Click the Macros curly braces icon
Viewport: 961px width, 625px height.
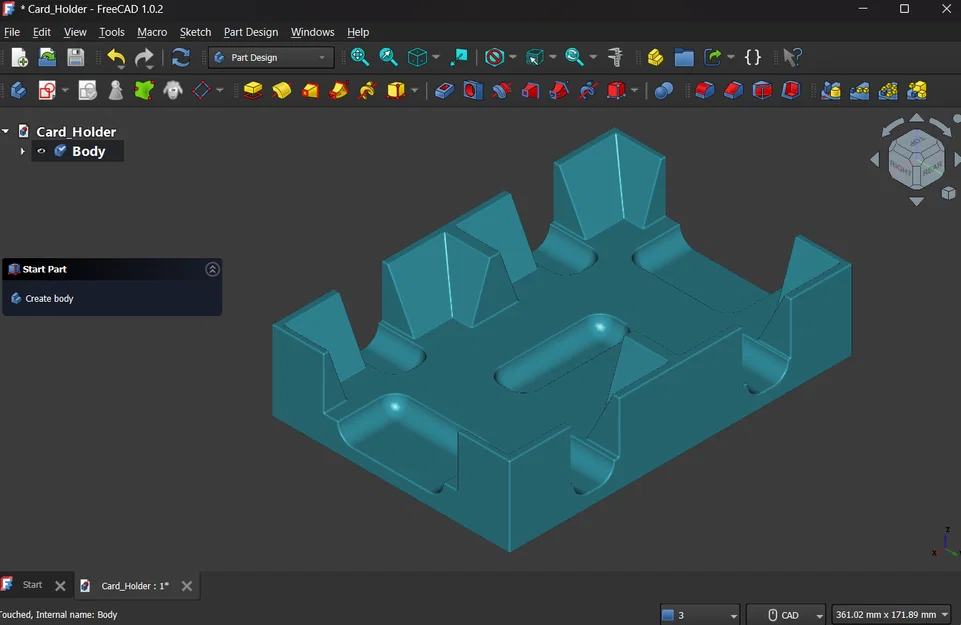[753, 57]
